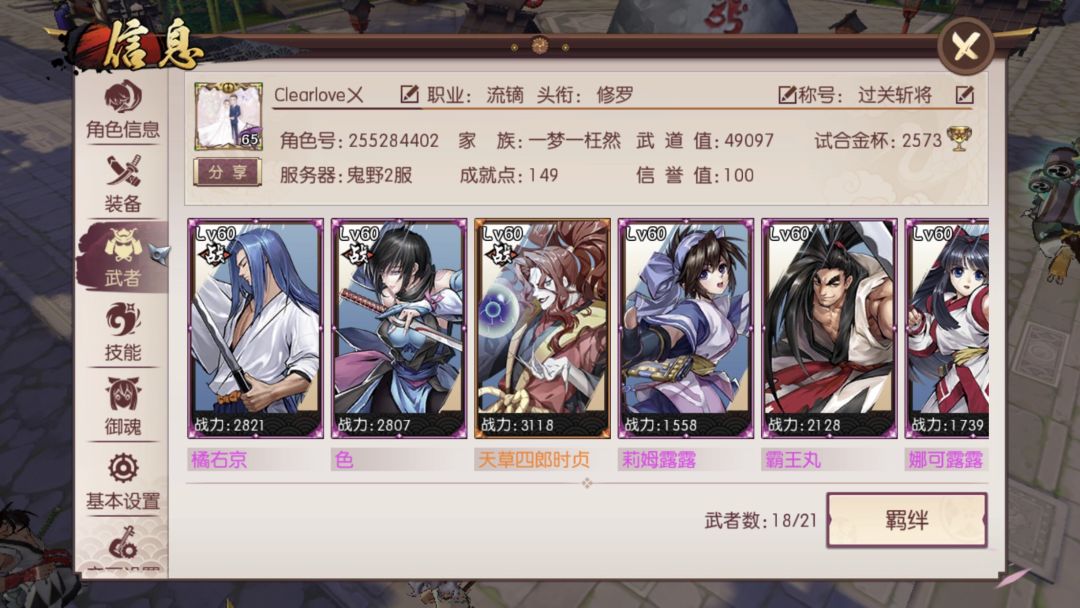Edit the player name Clearlove

(409, 94)
